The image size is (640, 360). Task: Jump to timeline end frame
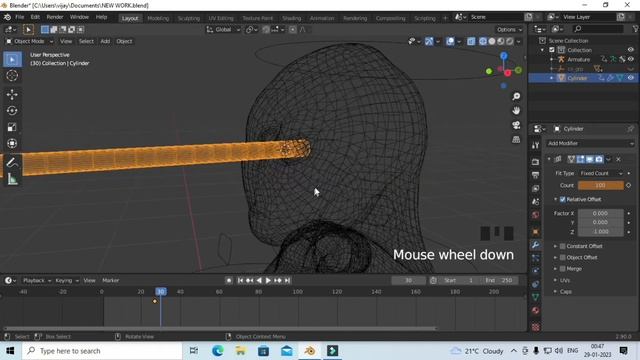tap(287, 280)
